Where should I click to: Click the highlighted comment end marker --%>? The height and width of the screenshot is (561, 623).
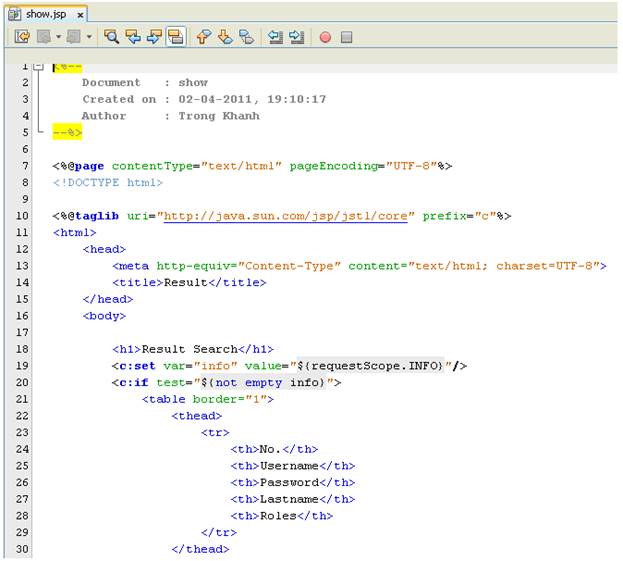click(x=67, y=132)
